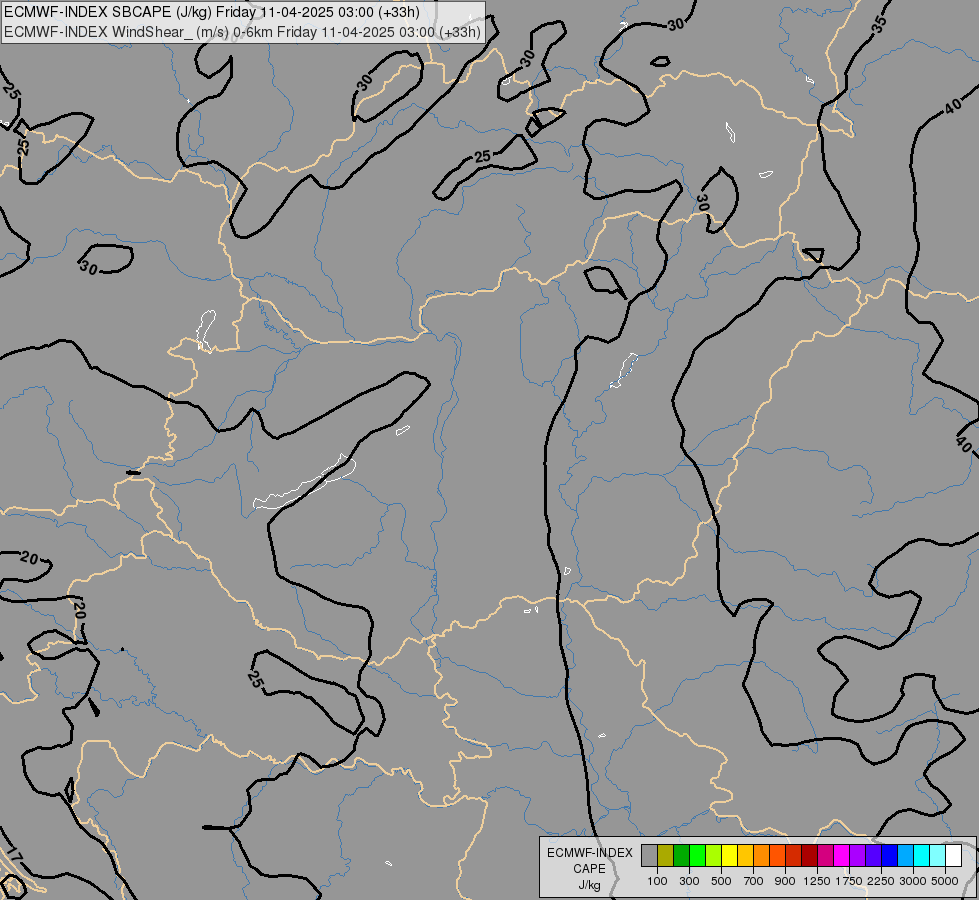Click the legend value 3000
The height and width of the screenshot is (900, 979).
pos(913,881)
